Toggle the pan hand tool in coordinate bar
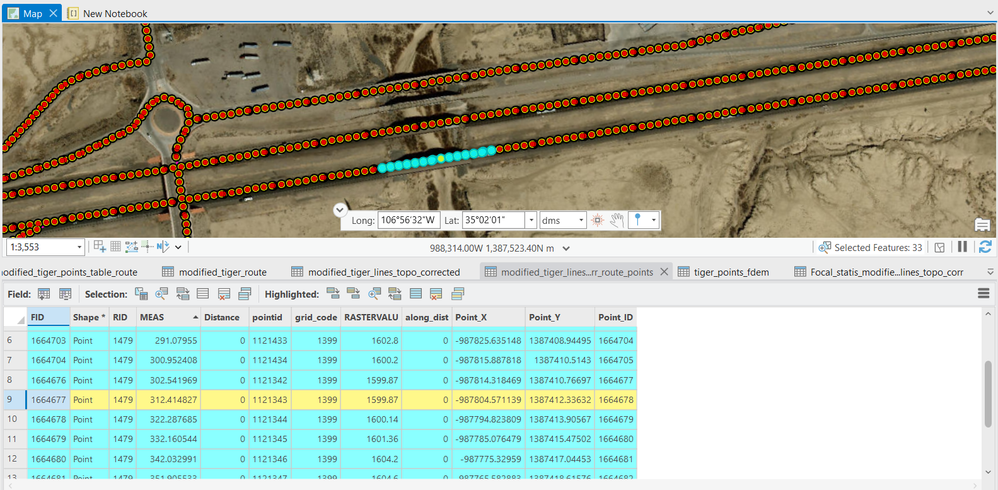The image size is (998, 490). tap(618, 220)
